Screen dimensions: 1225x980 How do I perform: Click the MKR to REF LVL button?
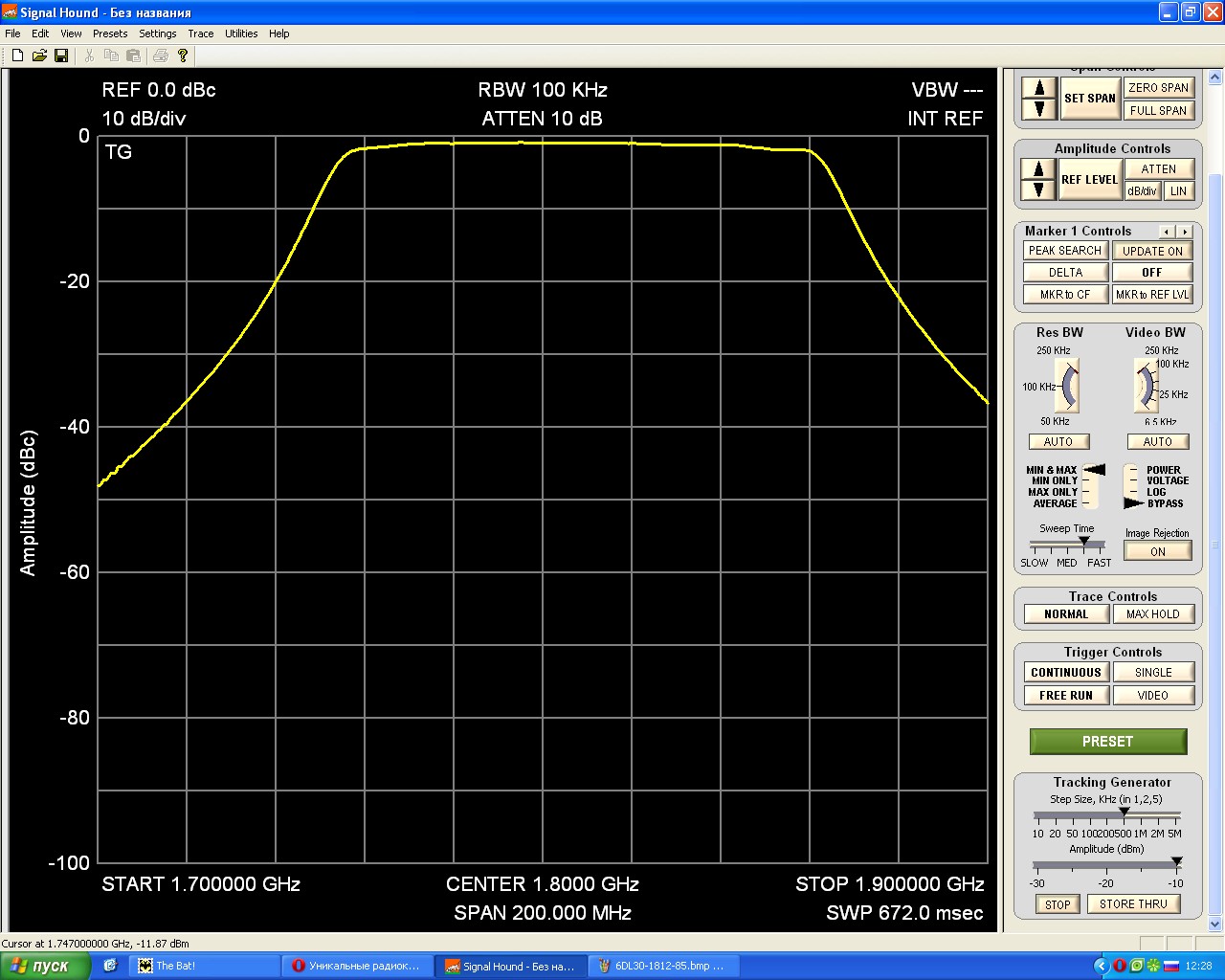click(1152, 294)
